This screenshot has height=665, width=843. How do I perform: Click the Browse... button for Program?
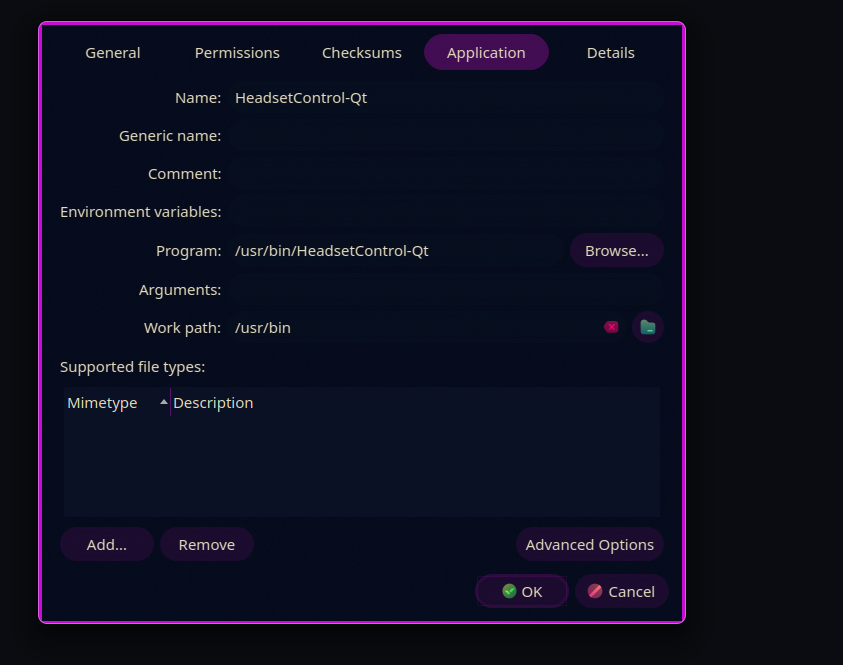click(617, 251)
